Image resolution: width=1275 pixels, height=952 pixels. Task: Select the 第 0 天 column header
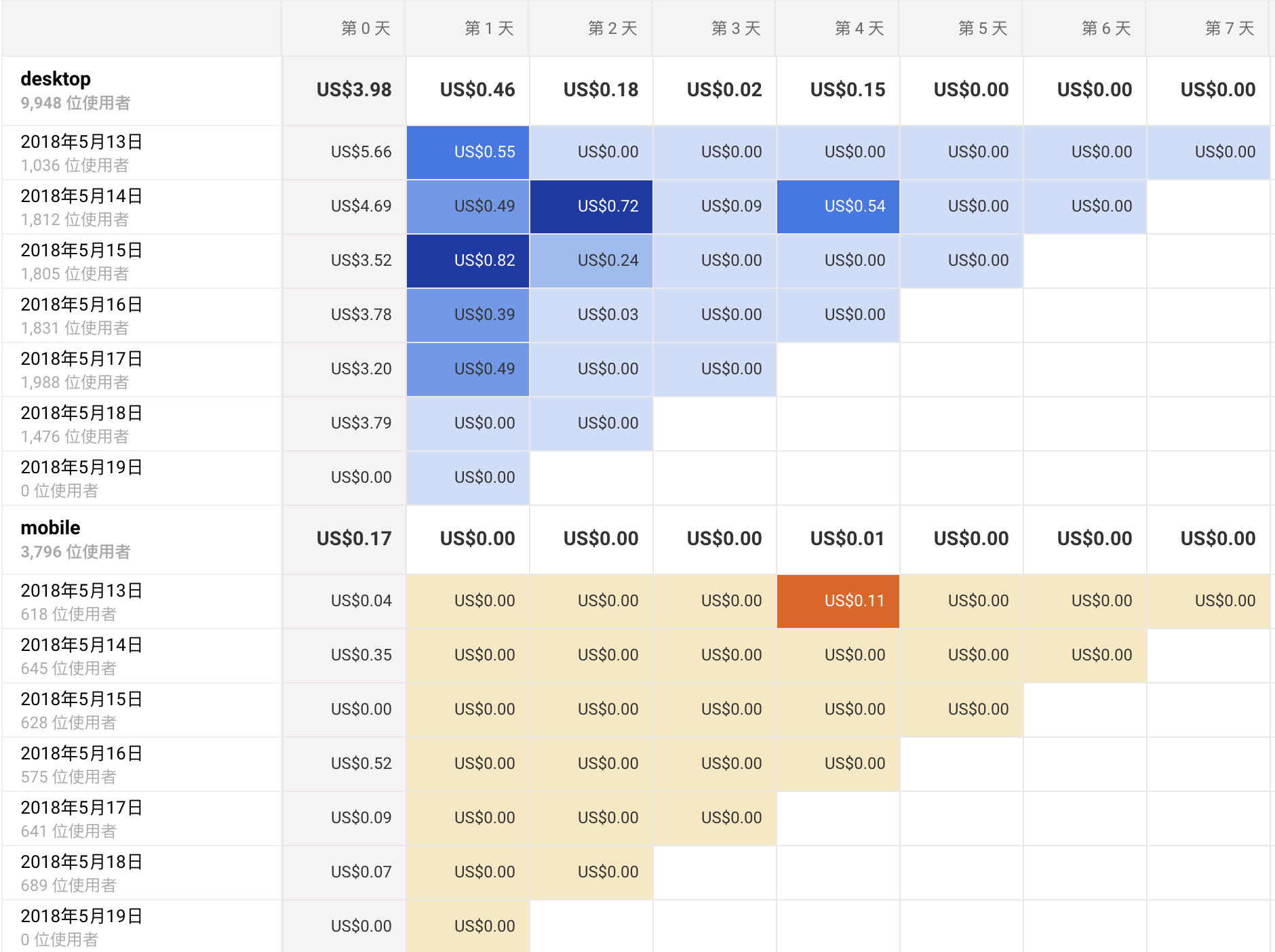(365, 28)
